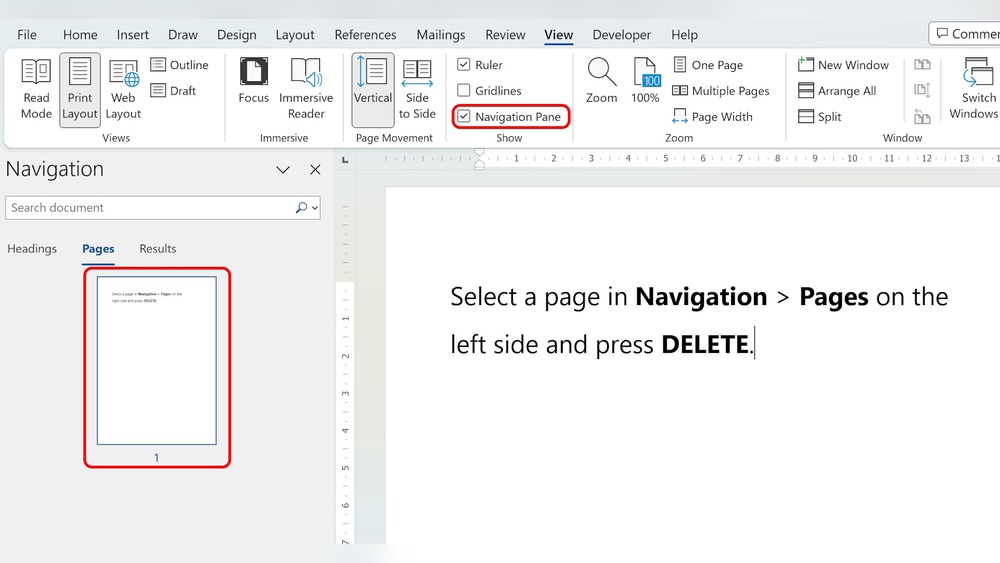Switch page movement to Side to Side

(x=417, y=88)
